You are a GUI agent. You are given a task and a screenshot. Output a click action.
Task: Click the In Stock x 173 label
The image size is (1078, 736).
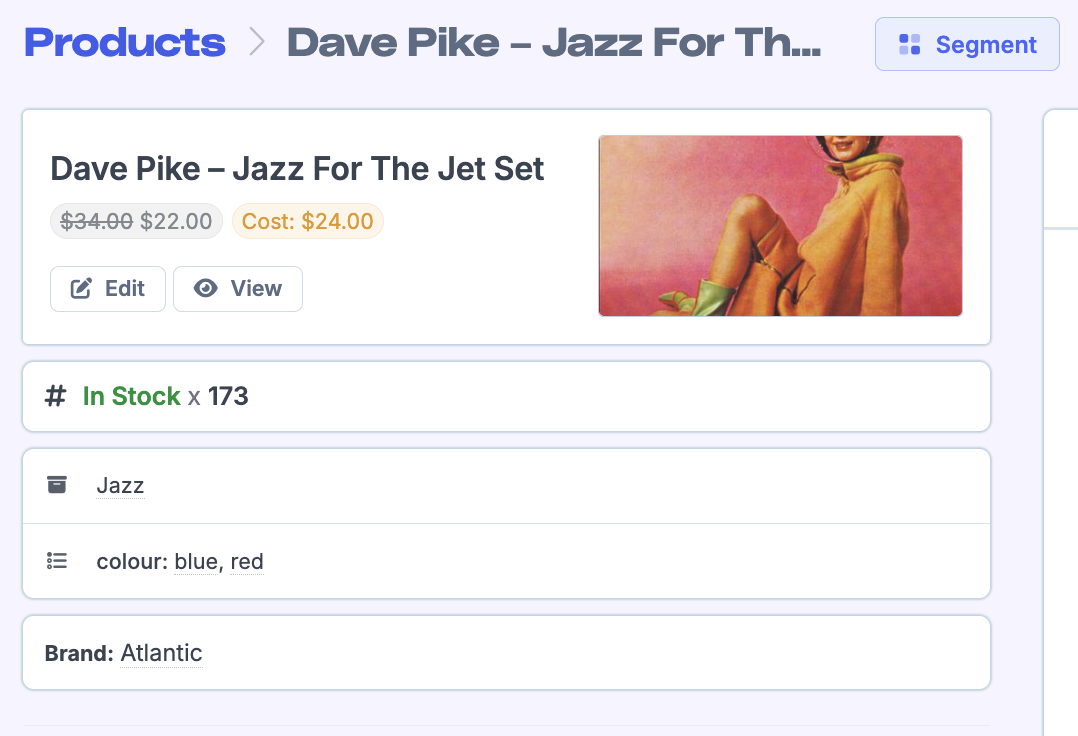[165, 397]
